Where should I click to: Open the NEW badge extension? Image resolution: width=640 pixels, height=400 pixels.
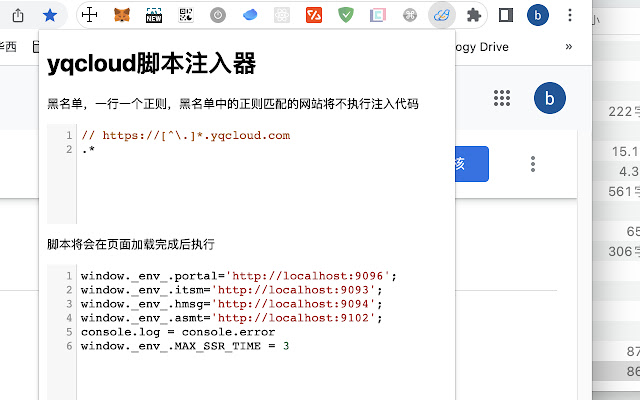click(154, 16)
